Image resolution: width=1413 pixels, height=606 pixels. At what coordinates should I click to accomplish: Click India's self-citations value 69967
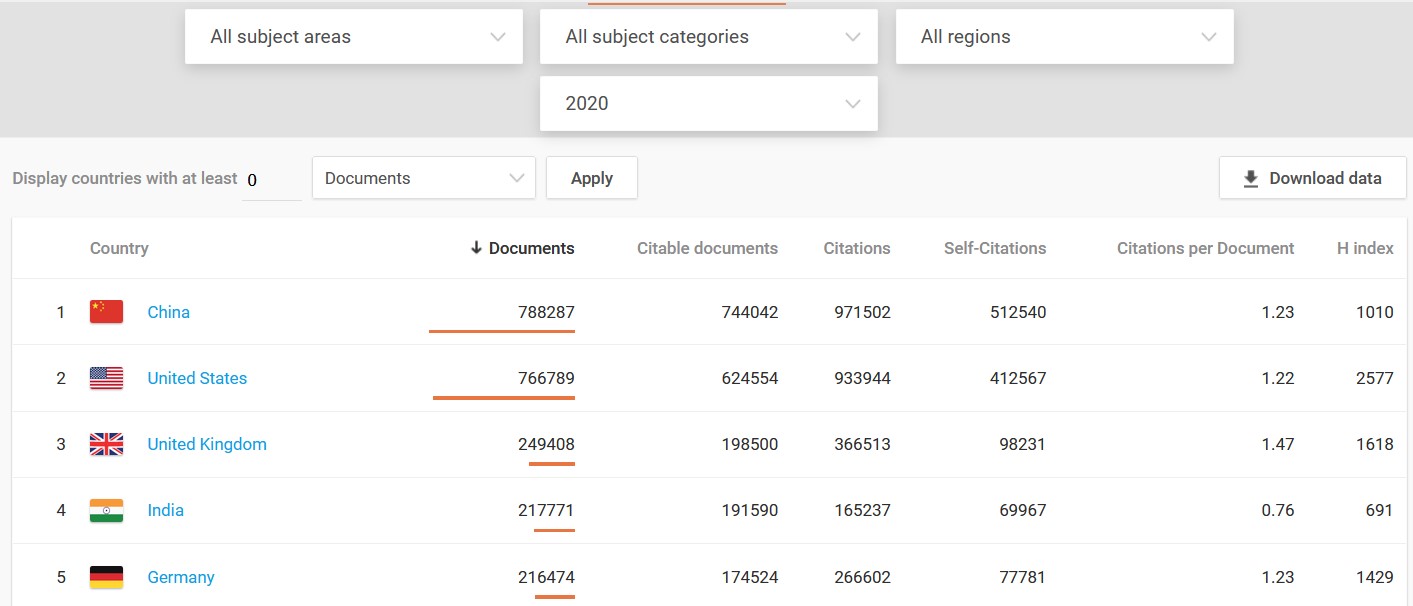[x=1022, y=510]
